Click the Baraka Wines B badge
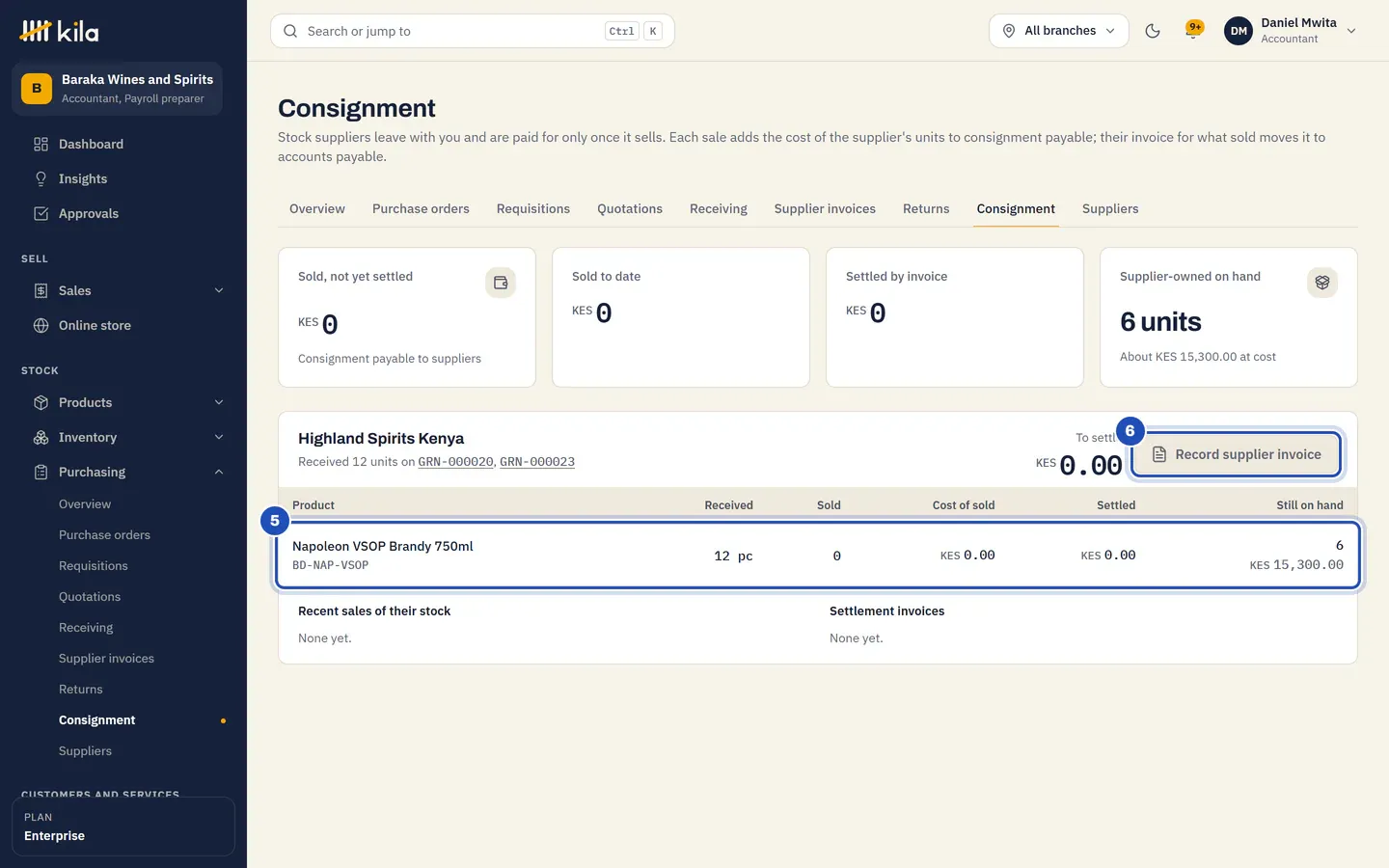Viewport: 1389px width, 868px height. pyautogui.click(x=37, y=88)
